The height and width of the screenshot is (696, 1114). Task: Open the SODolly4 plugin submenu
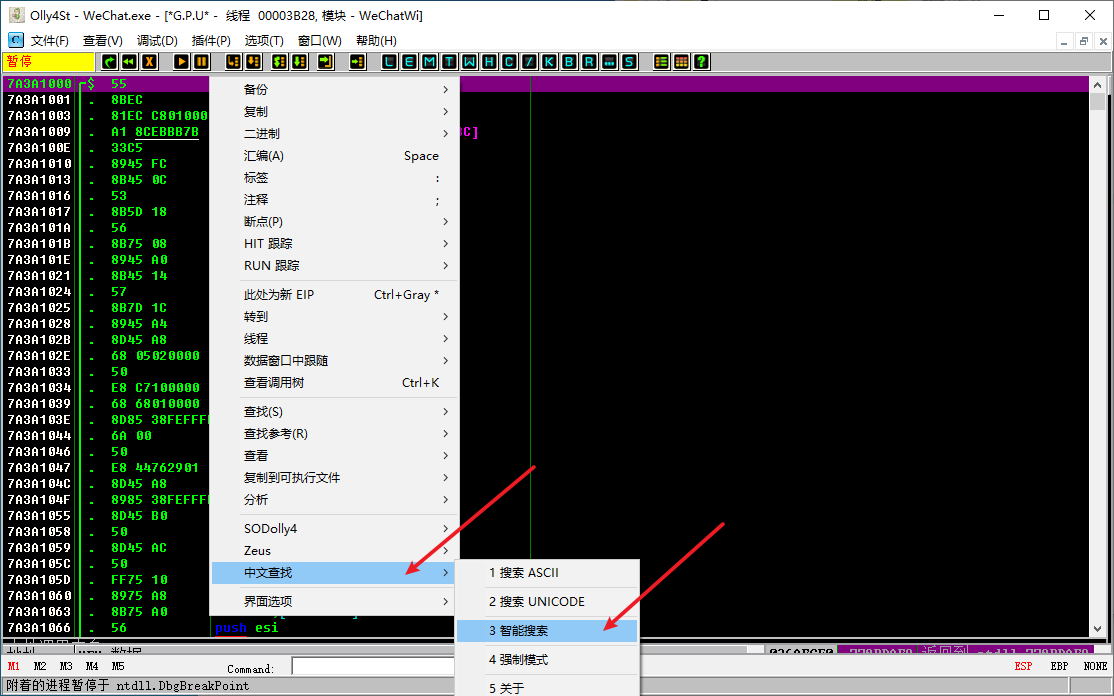click(x=333, y=529)
